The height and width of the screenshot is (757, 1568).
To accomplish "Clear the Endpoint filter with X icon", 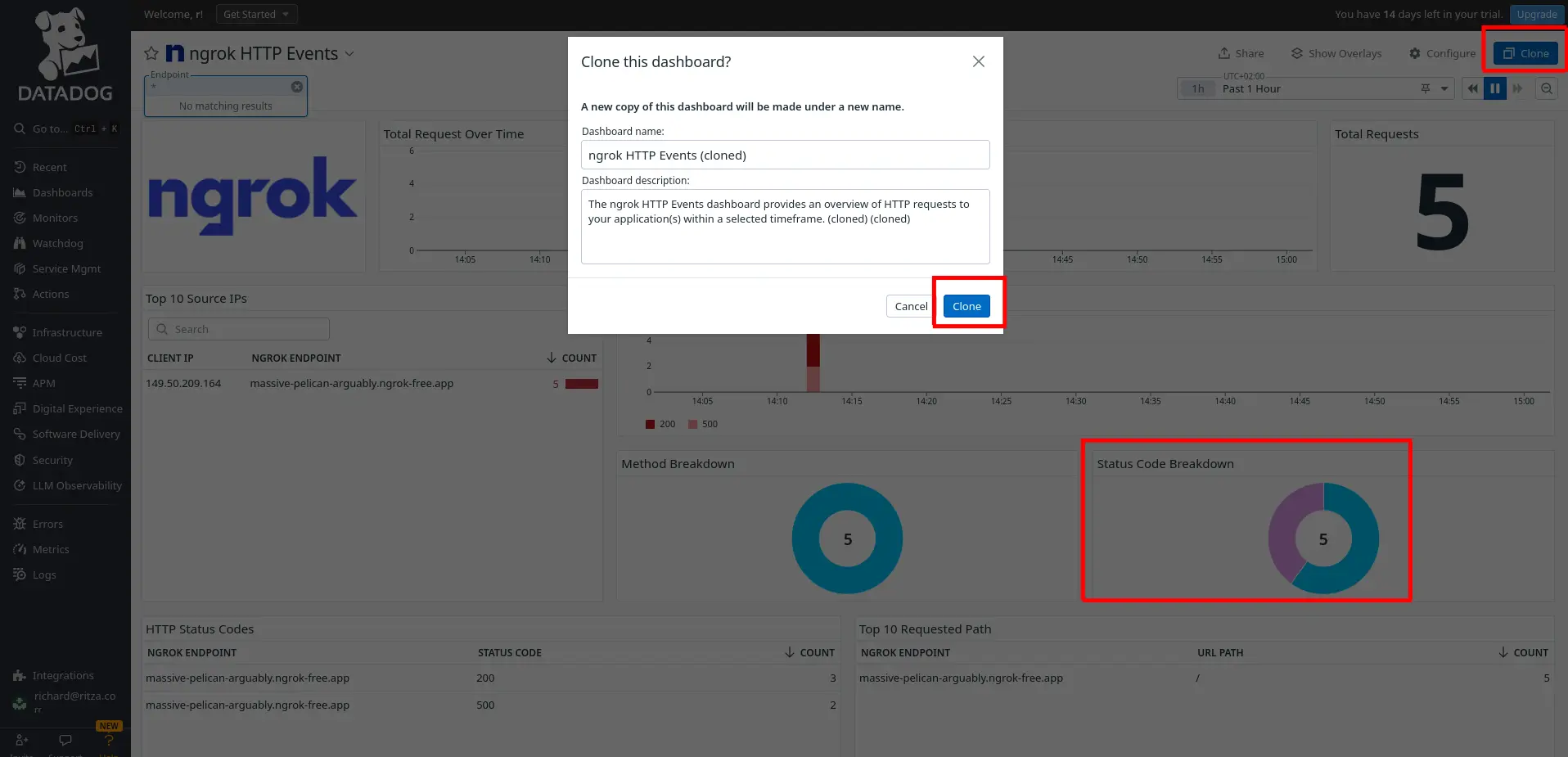I will click(297, 87).
